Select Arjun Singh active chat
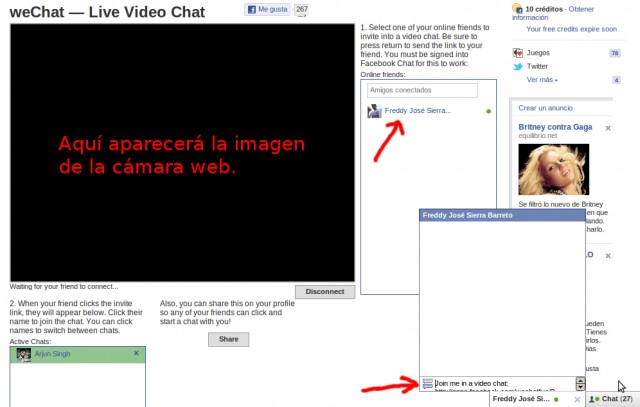Screen dimensions: 640x407 pos(78,354)
